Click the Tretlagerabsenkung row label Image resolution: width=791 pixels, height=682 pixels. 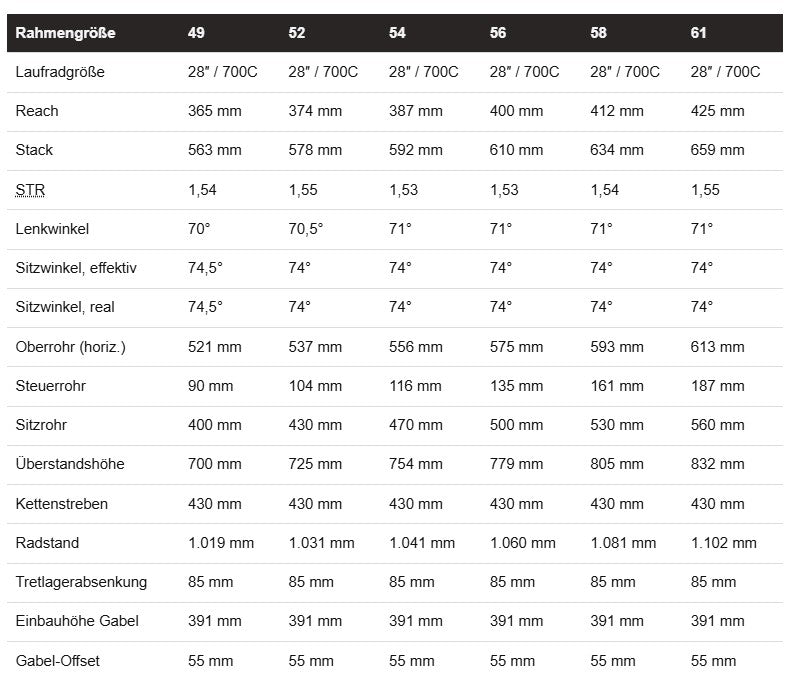click(82, 582)
